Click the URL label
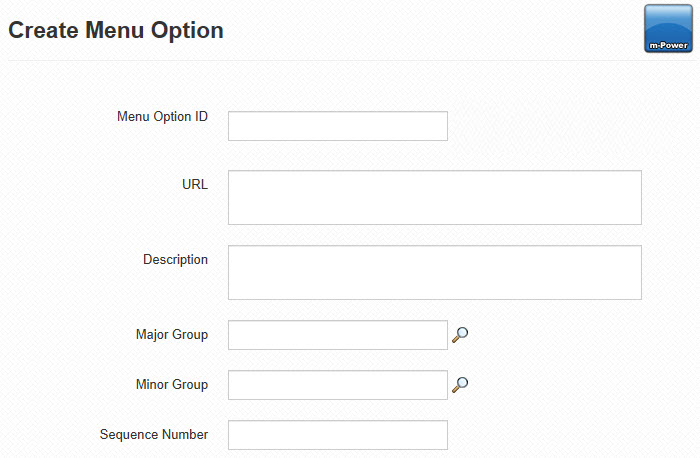The height and width of the screenshot is (458, 700). [x=195, y=184]
